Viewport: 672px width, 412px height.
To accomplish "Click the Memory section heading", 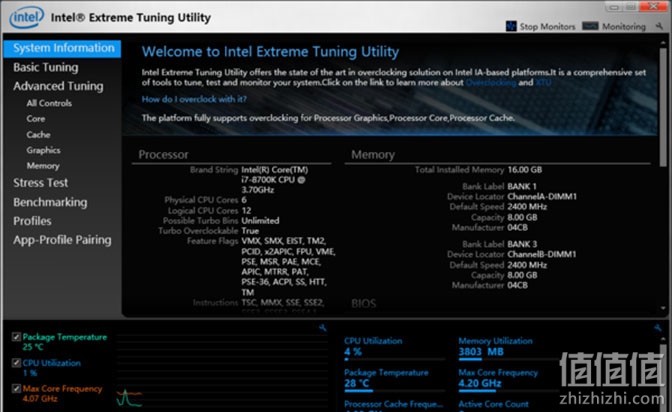I will 373,155.
